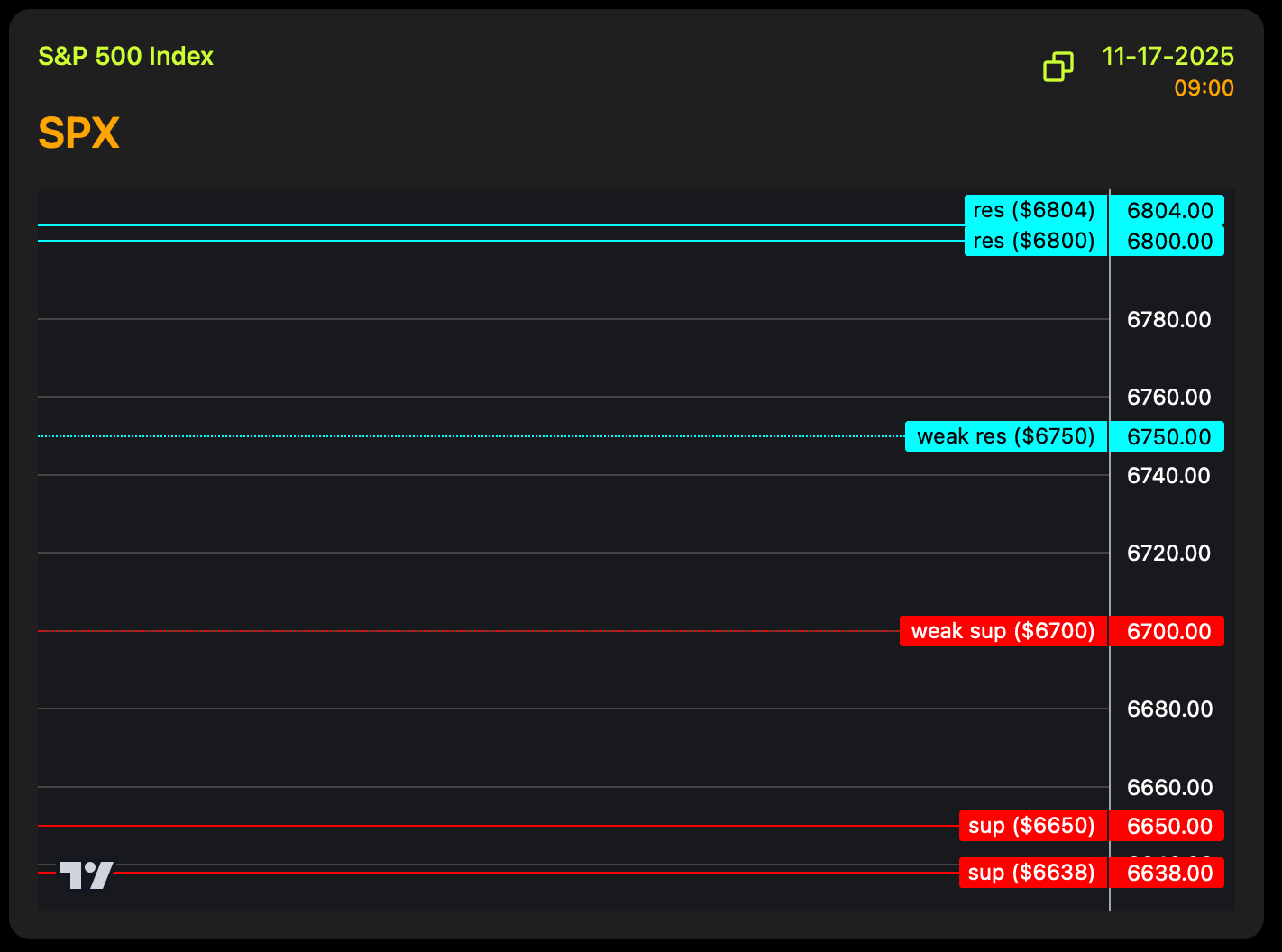Click the red 6638.00 price tag
Viewport: 1282px width, 952px height.
coord(1168,873)
